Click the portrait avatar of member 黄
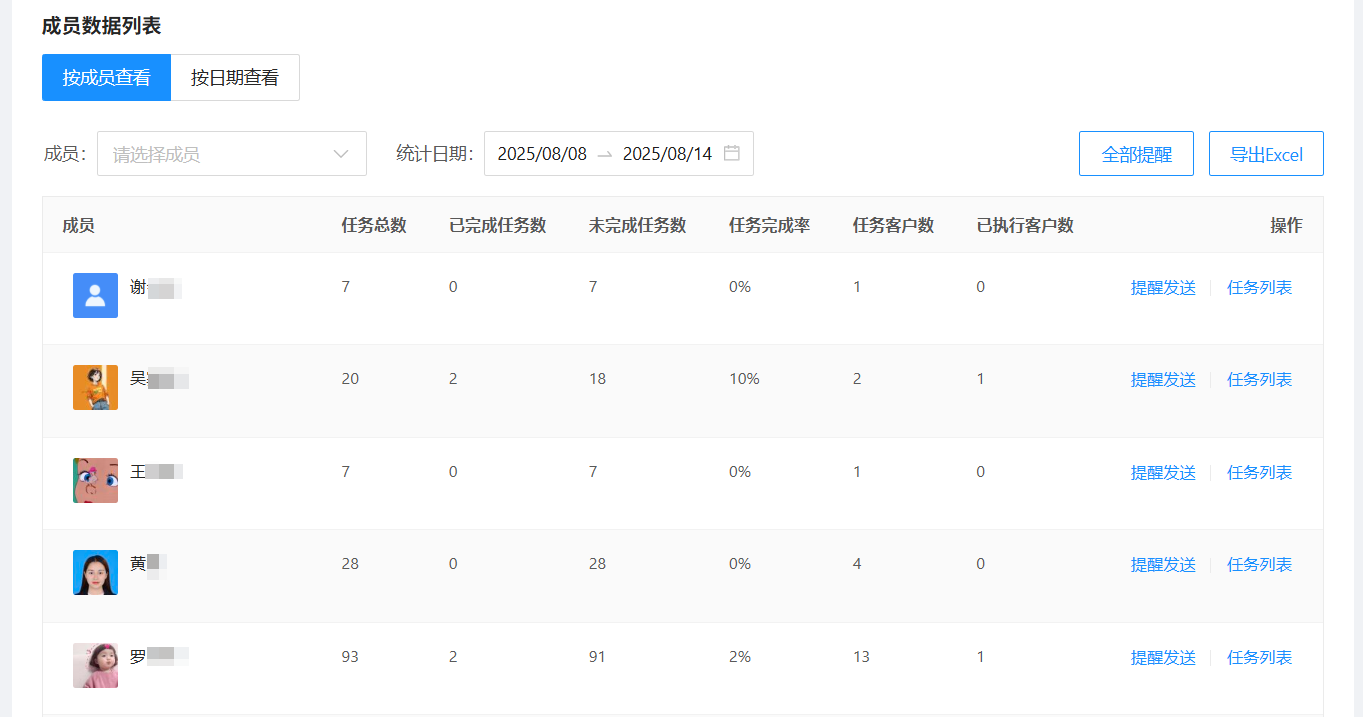The width and height of the screenshot is (1363, 717). tap(95, 572)
